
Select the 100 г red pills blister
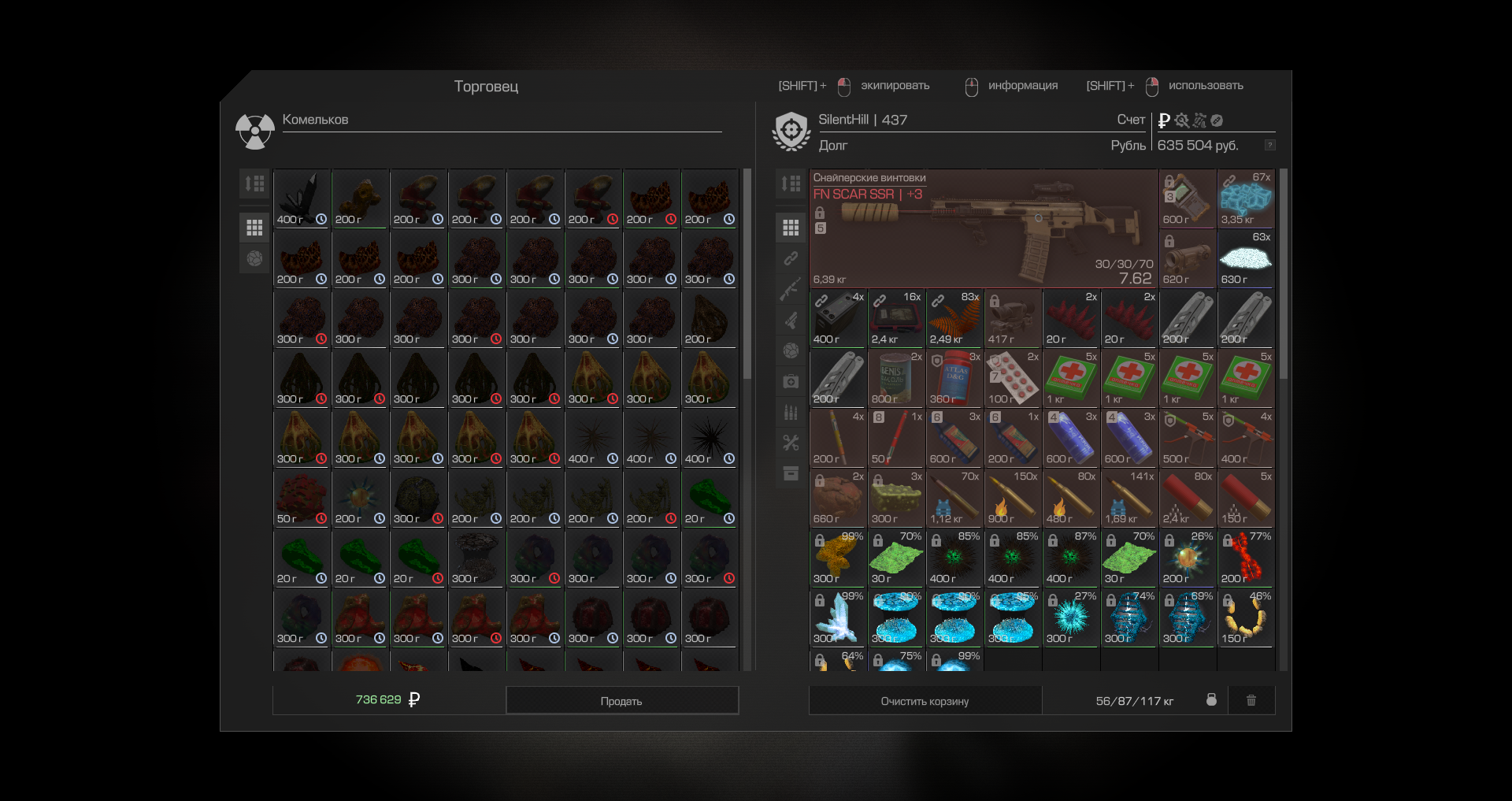click(x=1013, y=378)
